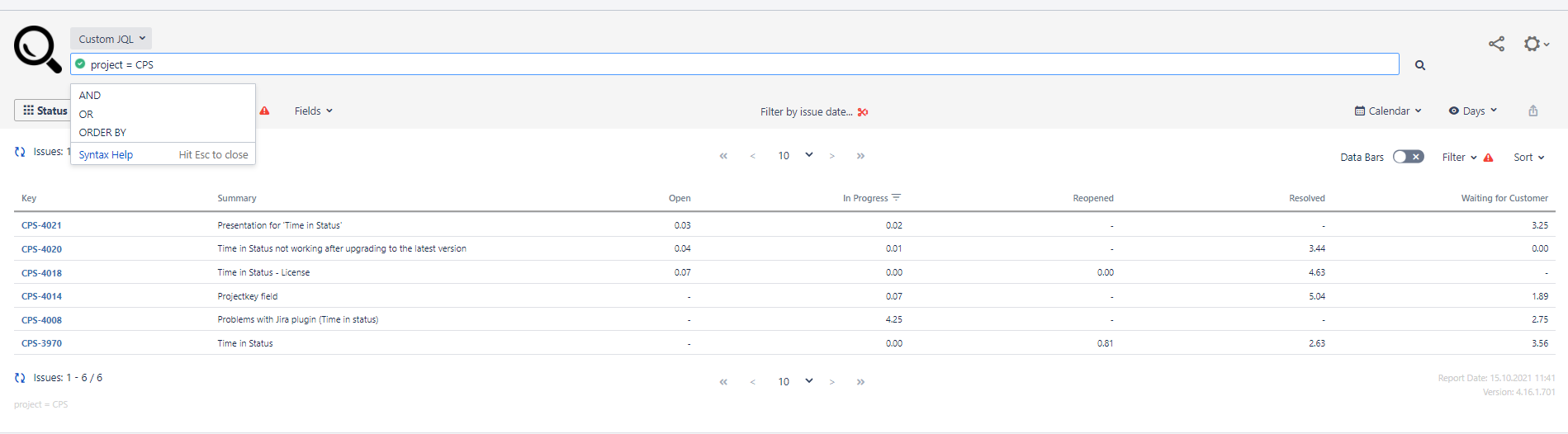Open the Syntax Help link
This screenshot has width=1568, height=434.
(x=106, y=155)
